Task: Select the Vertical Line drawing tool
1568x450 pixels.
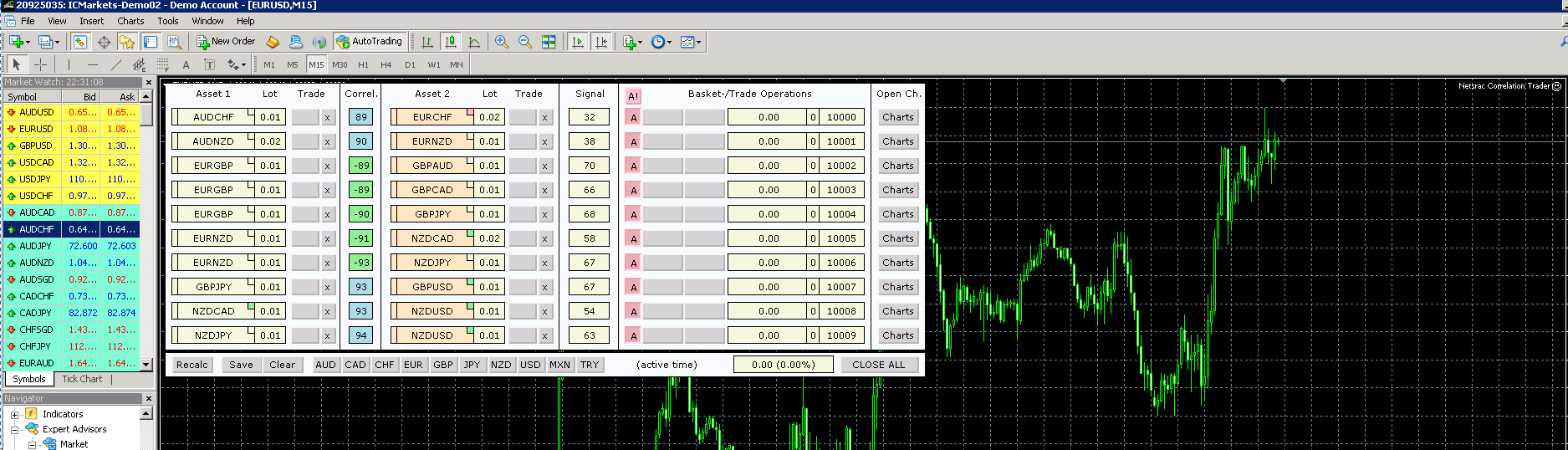Action: click(x=69, y=64)
